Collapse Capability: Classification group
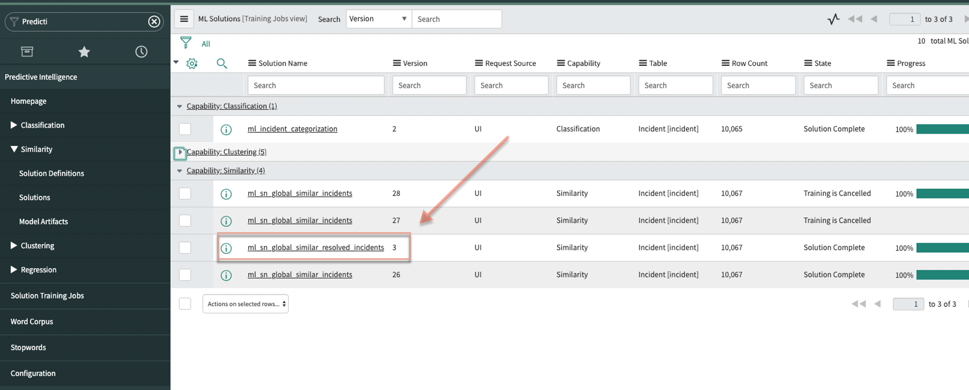 point(180,106)
